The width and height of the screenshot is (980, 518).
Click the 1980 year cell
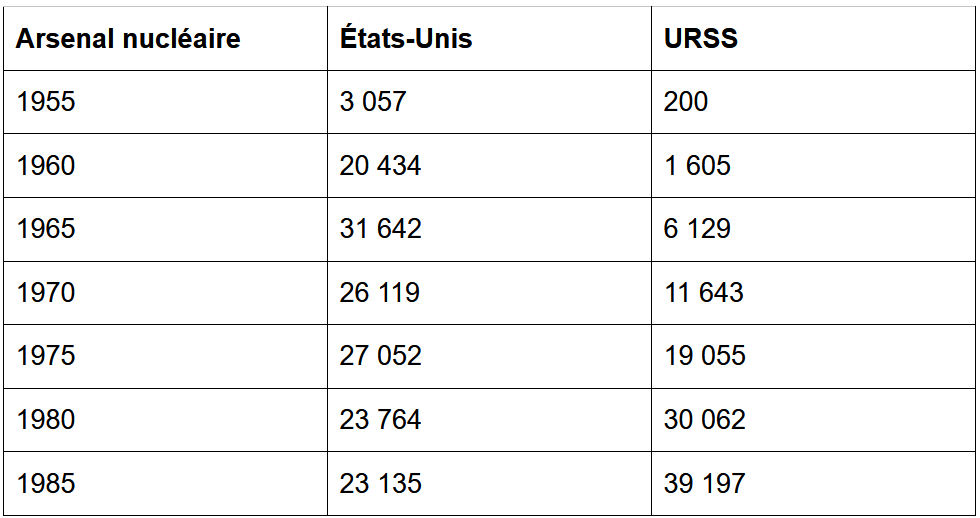(165, 420)
